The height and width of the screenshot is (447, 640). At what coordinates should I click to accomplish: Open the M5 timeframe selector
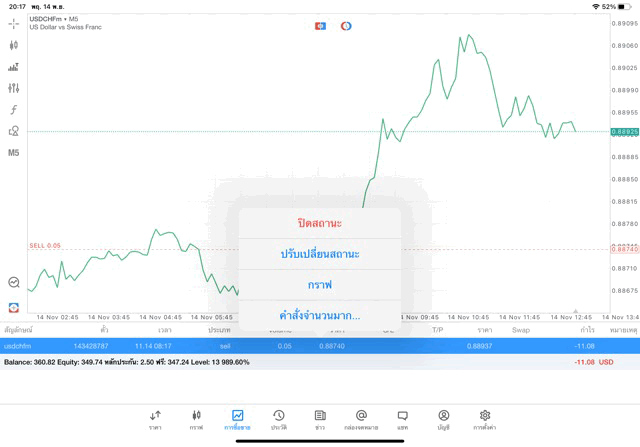pos(14,153)
